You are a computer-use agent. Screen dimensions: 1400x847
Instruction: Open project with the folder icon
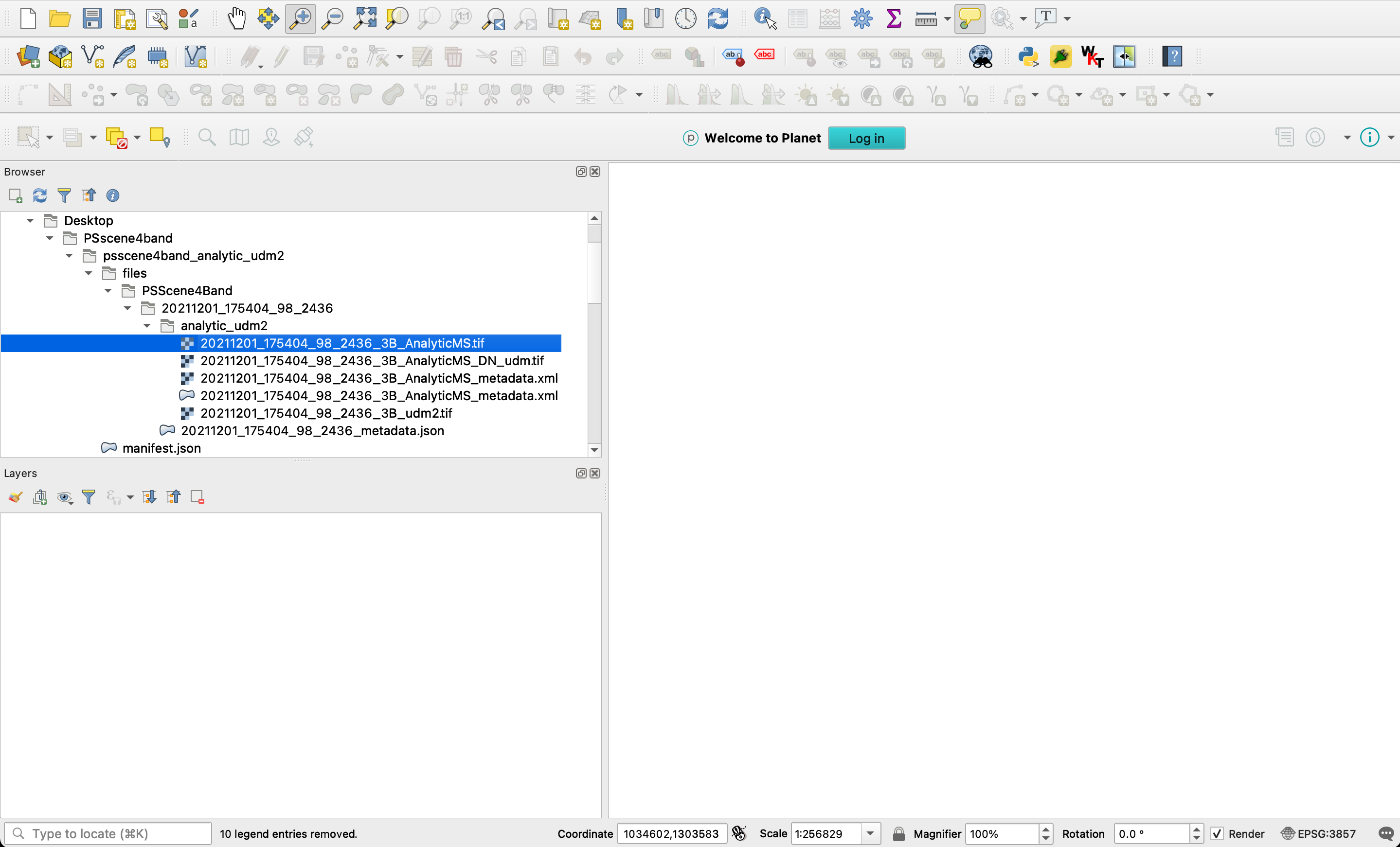(x=60, y=18)
